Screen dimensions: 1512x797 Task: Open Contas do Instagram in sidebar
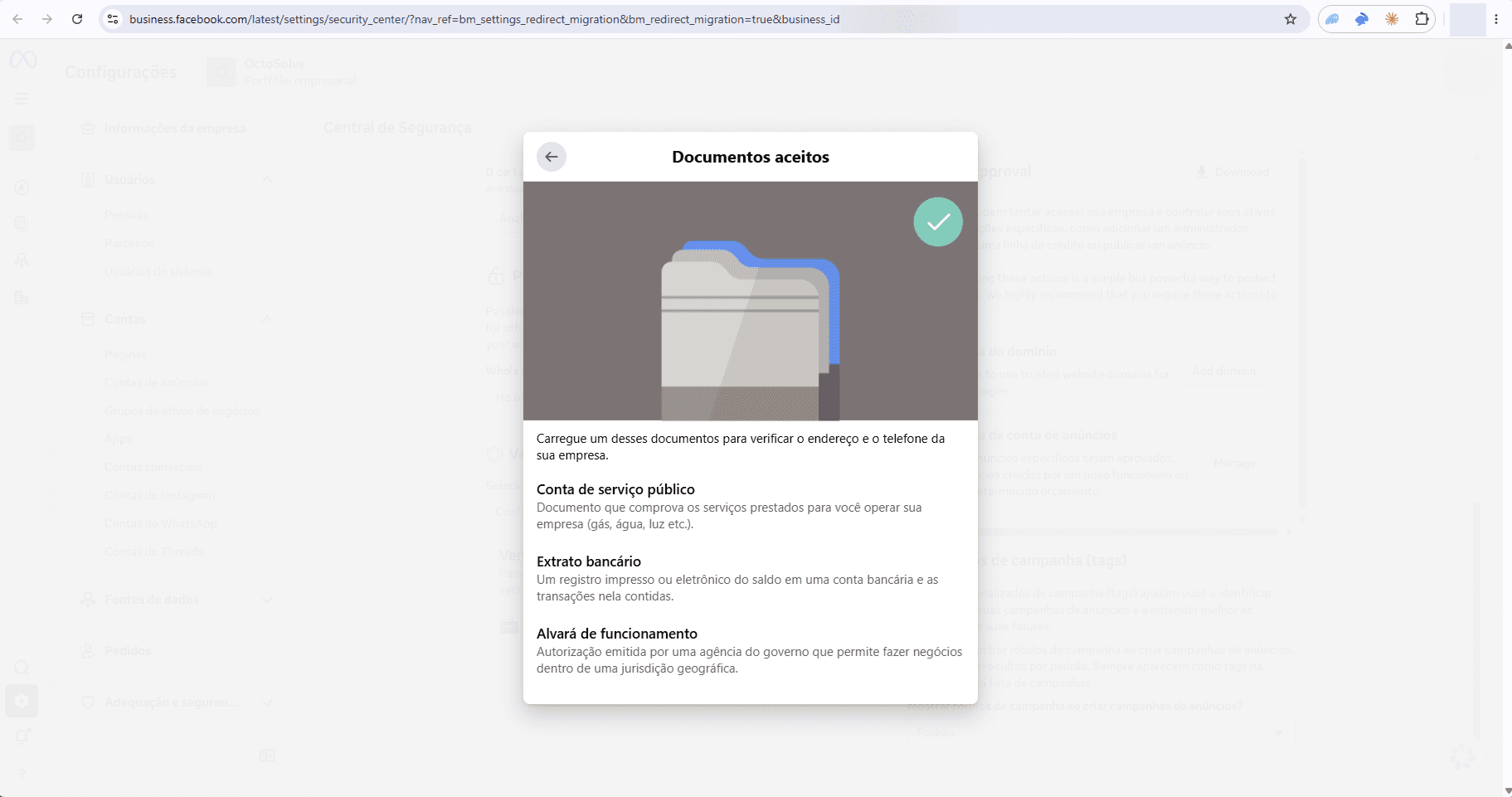pos(160,495)
